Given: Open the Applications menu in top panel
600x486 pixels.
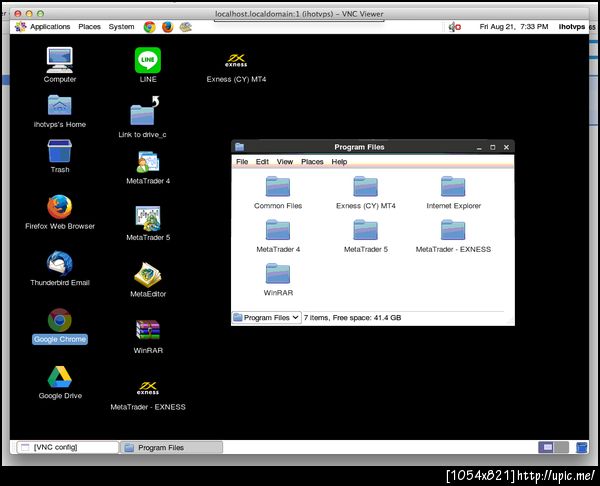Looking at the screenshot, I should (42, 27).
